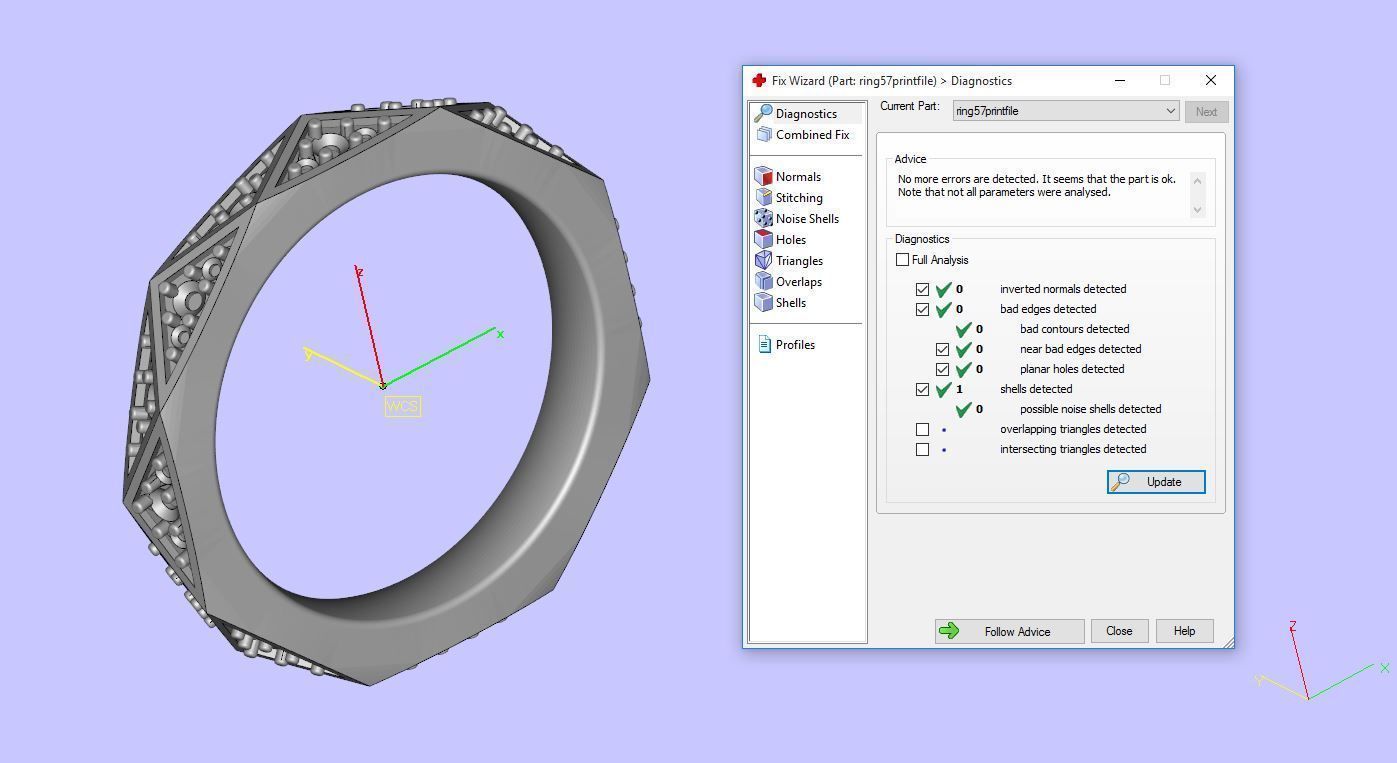Screen dimensions: 1397x763
Task: Uncheck the near bad edges detected checkbox
Action: click(942, 349)
